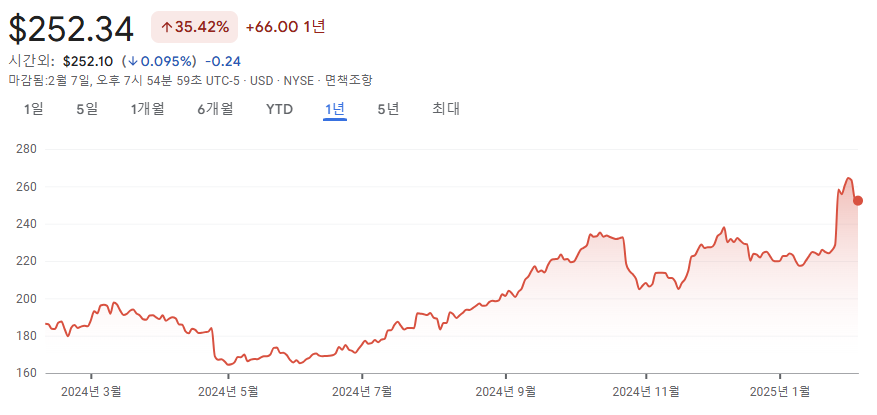This screenshot has height=415, width=877.
Task: Click the +66.00 1년 change text
Action: tap(286, 26)
